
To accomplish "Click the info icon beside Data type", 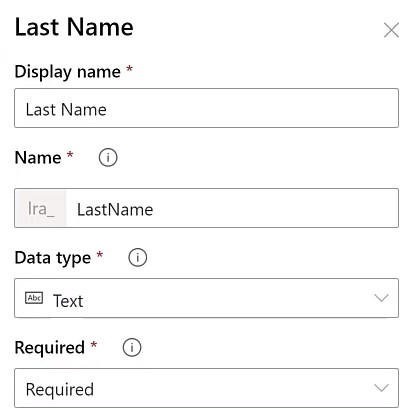I will [x=137, y=257].
